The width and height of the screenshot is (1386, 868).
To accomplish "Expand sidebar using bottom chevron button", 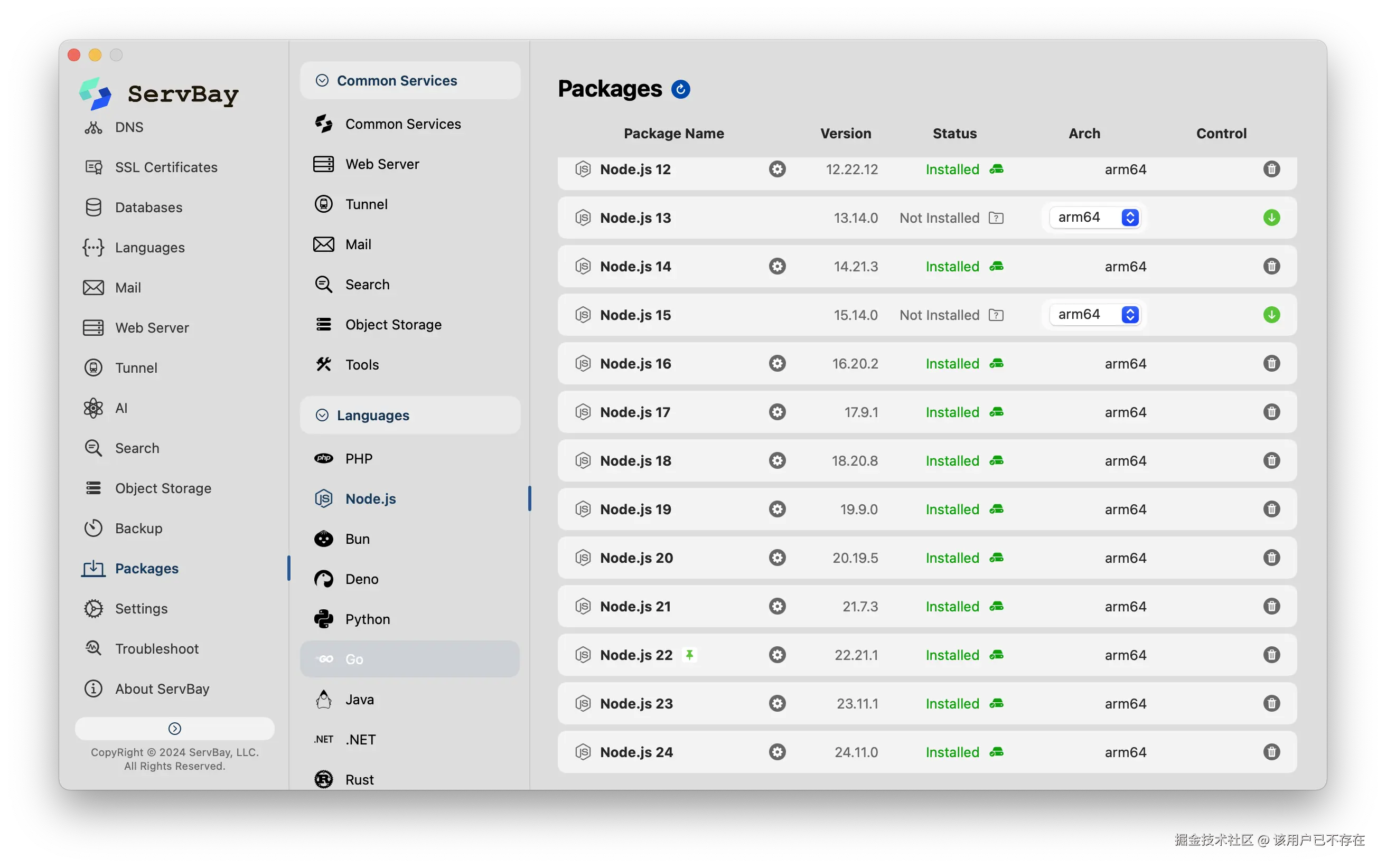I will point(174,729).
